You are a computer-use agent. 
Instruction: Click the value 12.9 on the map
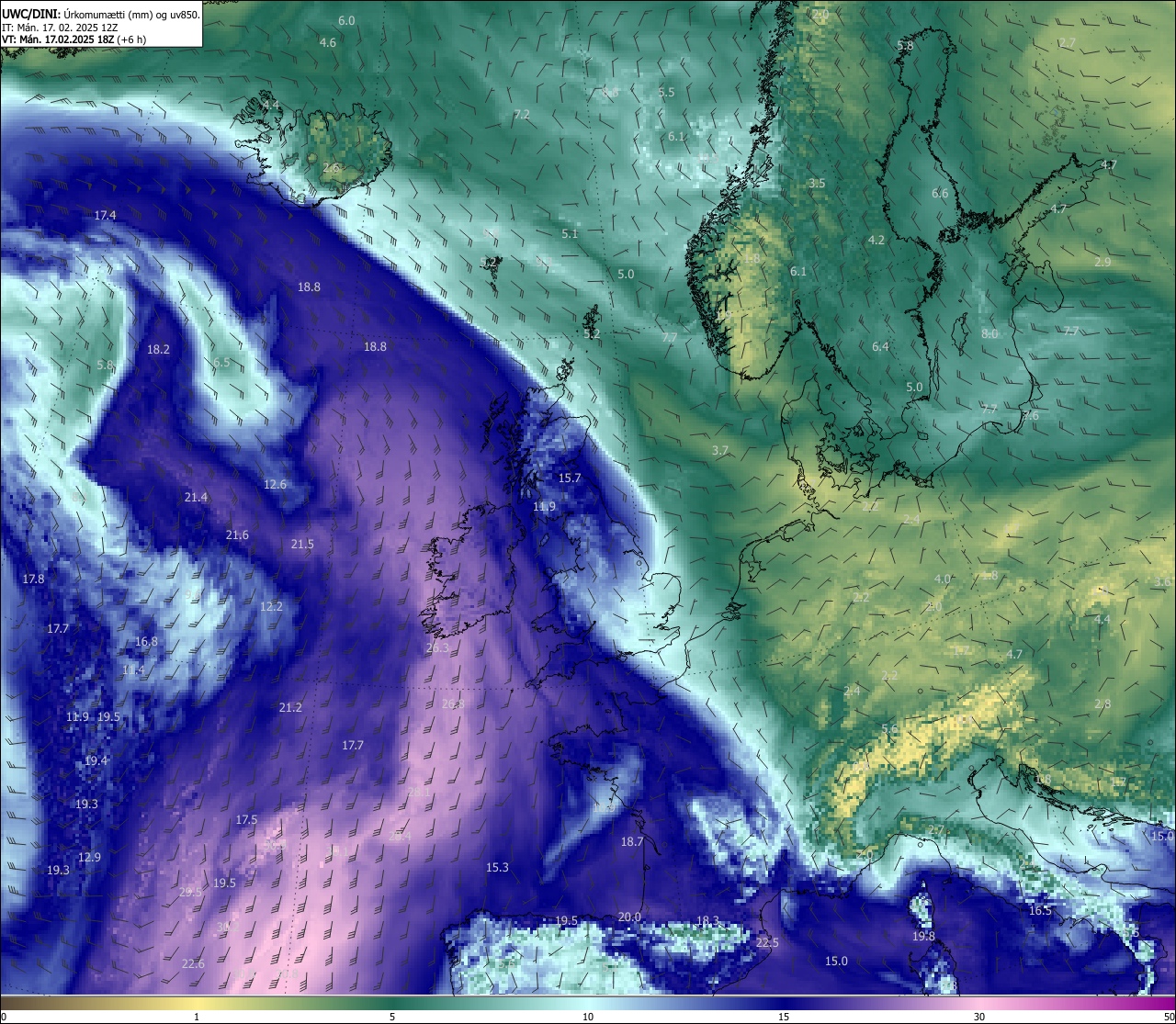(89, 858)
